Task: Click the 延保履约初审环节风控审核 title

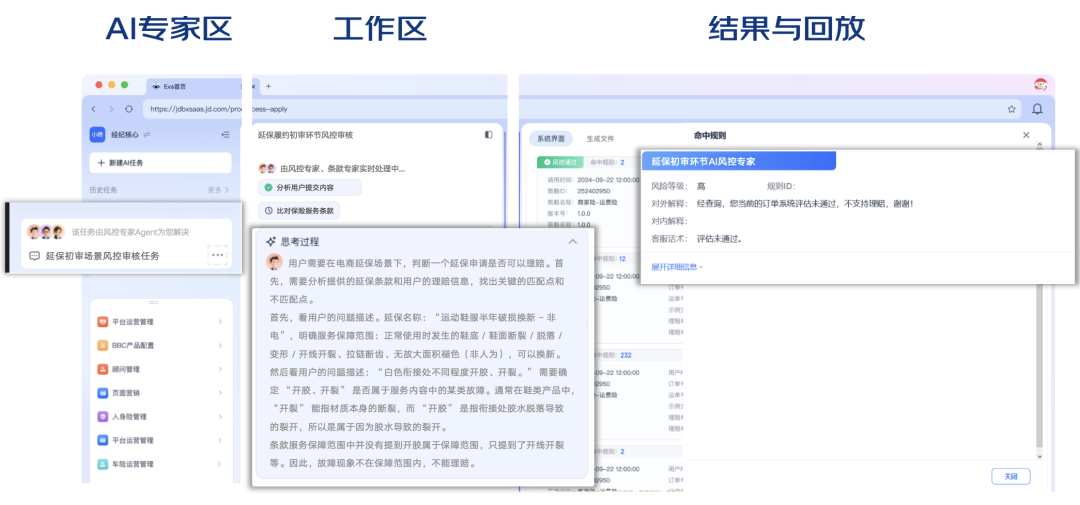Action: coord(305,135)
